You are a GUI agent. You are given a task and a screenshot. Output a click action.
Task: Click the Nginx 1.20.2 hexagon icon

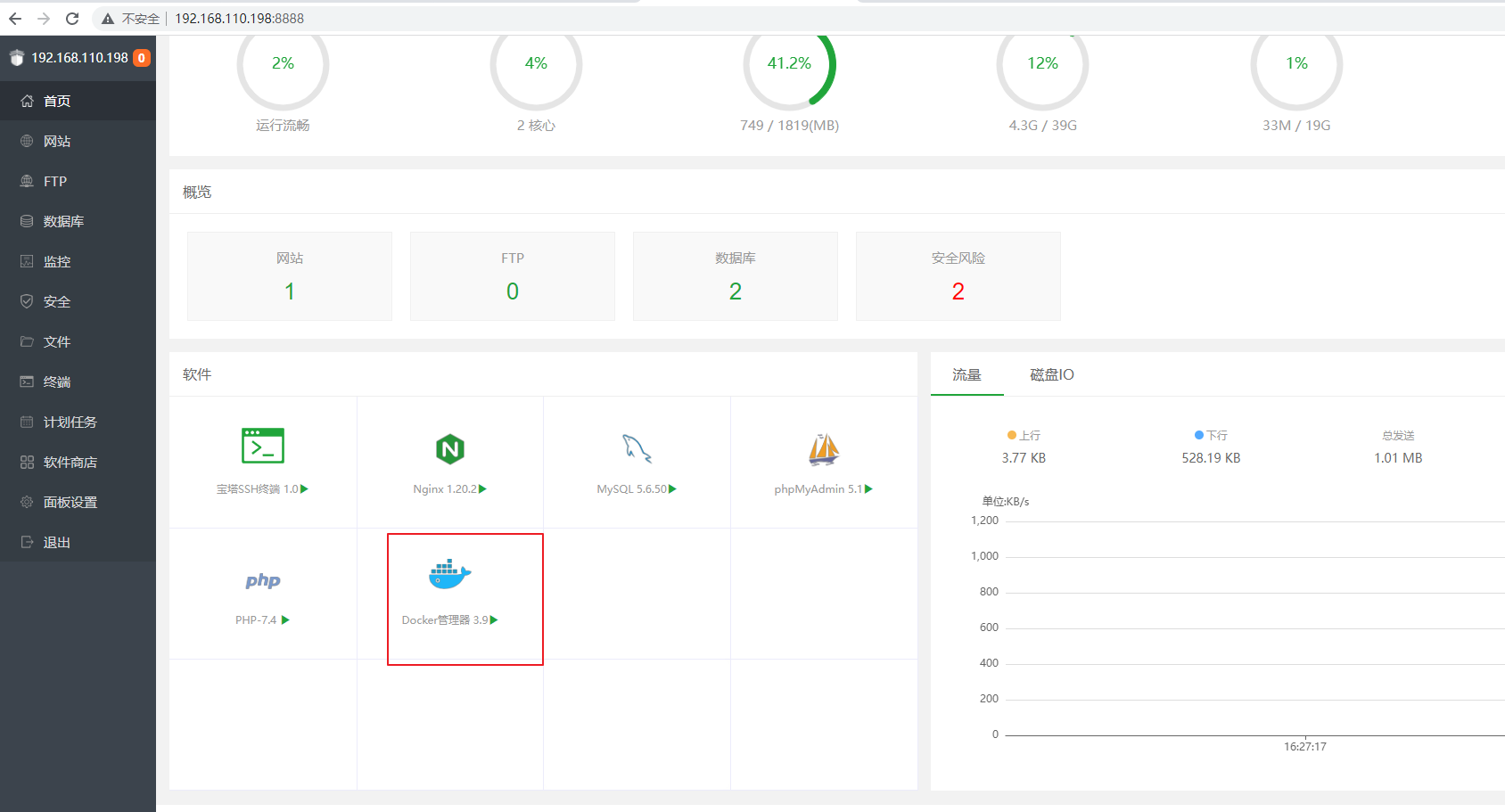(x=450, y=449)
